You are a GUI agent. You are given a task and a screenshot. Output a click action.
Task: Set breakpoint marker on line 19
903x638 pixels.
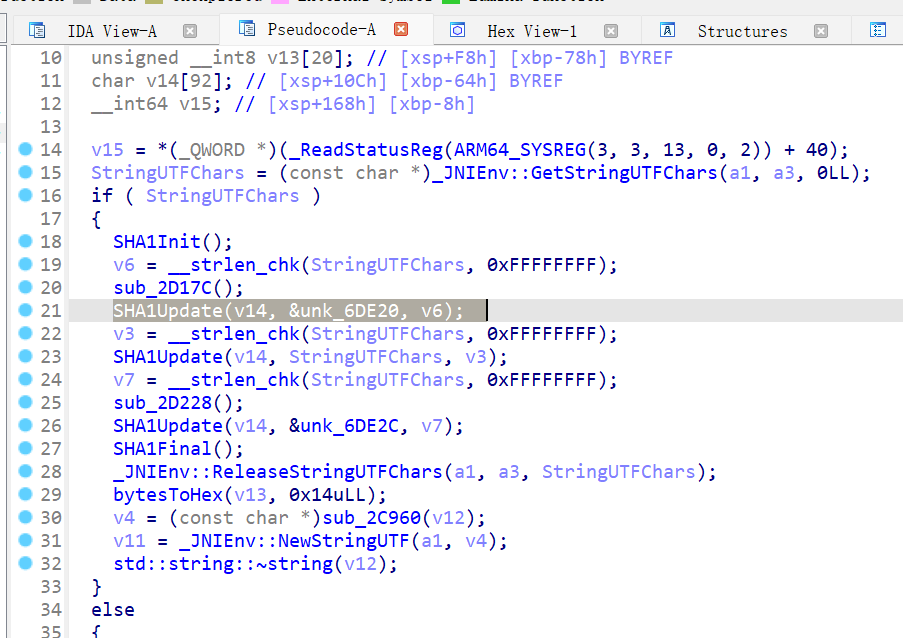(x=25, y=264)
